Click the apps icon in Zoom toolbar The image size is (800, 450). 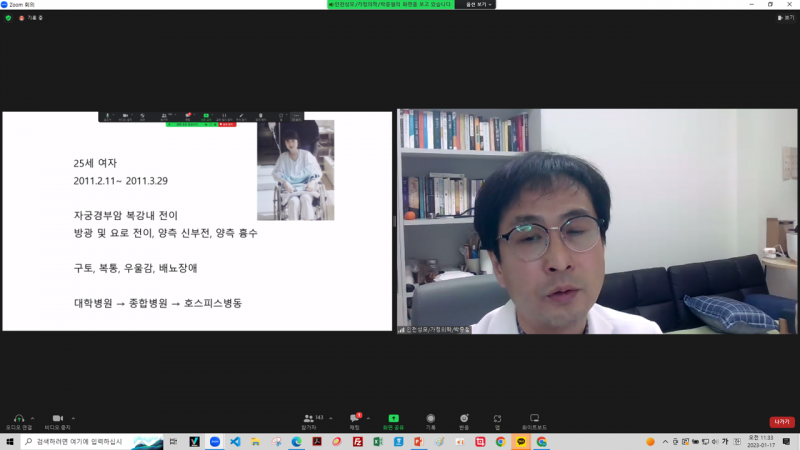tap(497, 418)
